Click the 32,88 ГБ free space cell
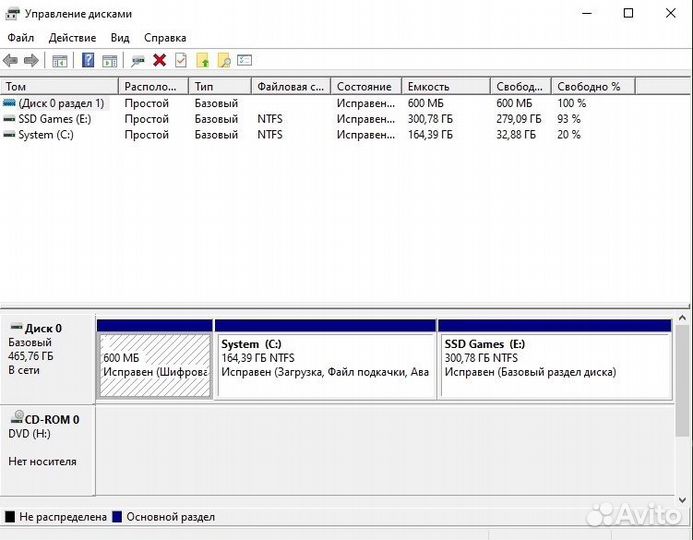 point(516,135)
